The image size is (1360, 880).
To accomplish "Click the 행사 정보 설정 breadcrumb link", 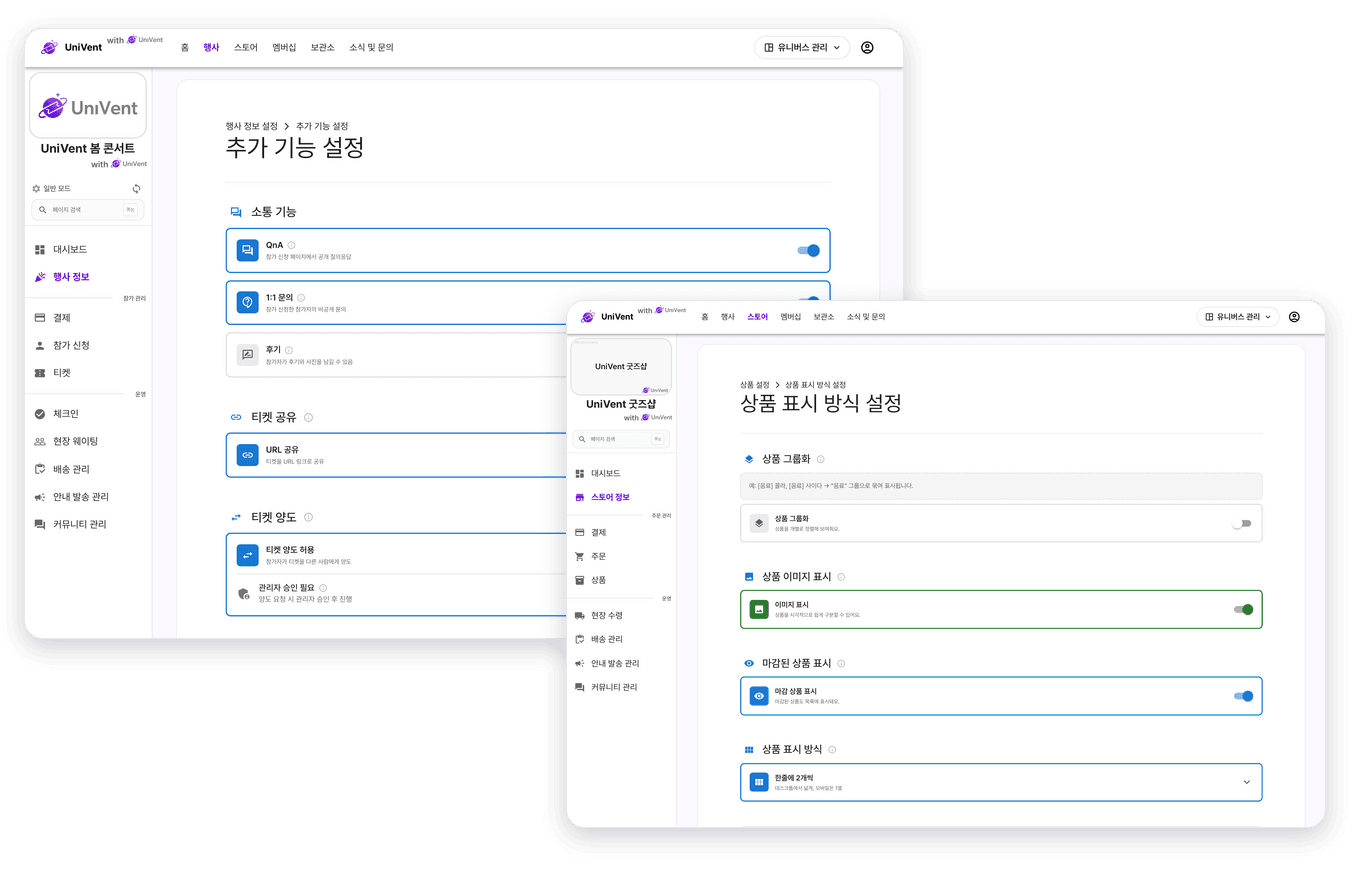I will point(252,126).
